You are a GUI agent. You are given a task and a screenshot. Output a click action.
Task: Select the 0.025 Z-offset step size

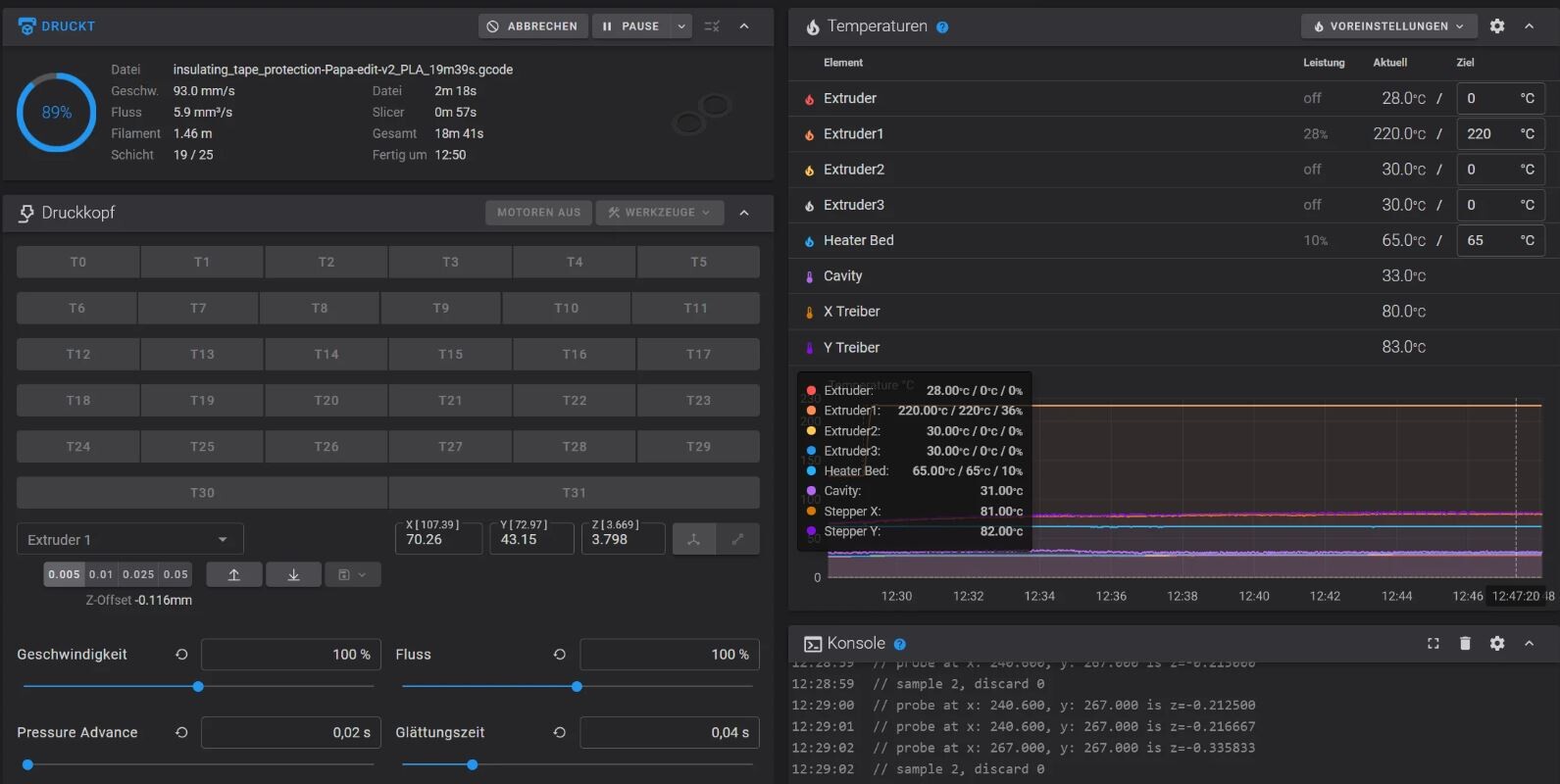tap(138, 574)
